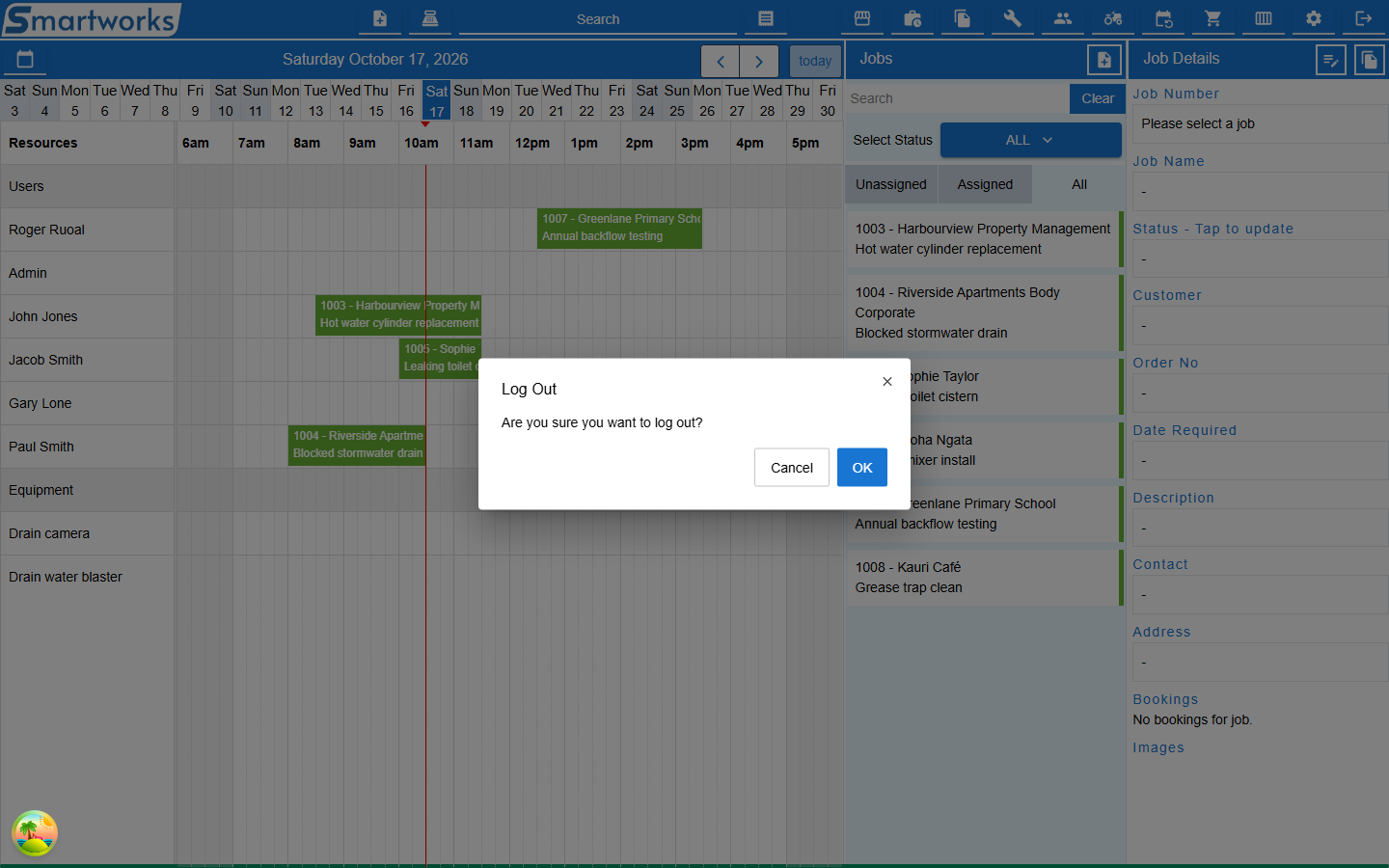Click the copy documents toolbar icon

[x=963, y=18]
